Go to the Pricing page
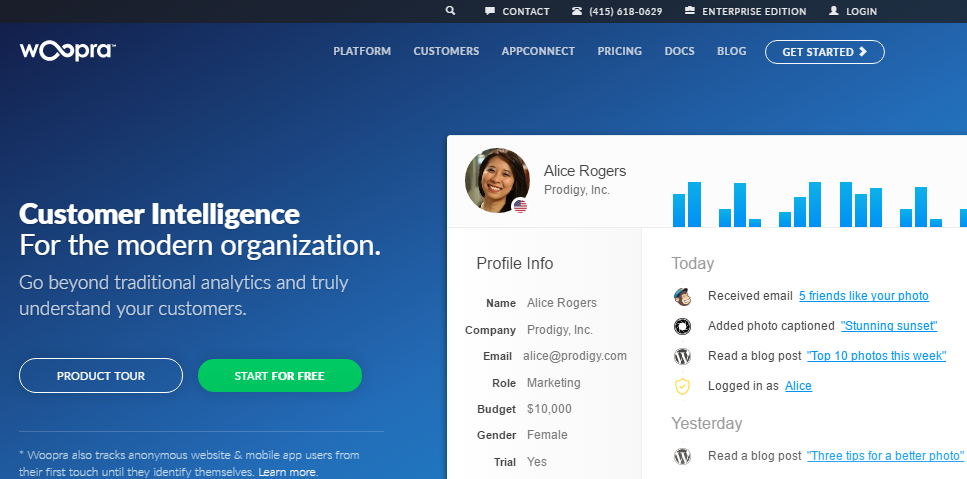 (x=619, y=51)
